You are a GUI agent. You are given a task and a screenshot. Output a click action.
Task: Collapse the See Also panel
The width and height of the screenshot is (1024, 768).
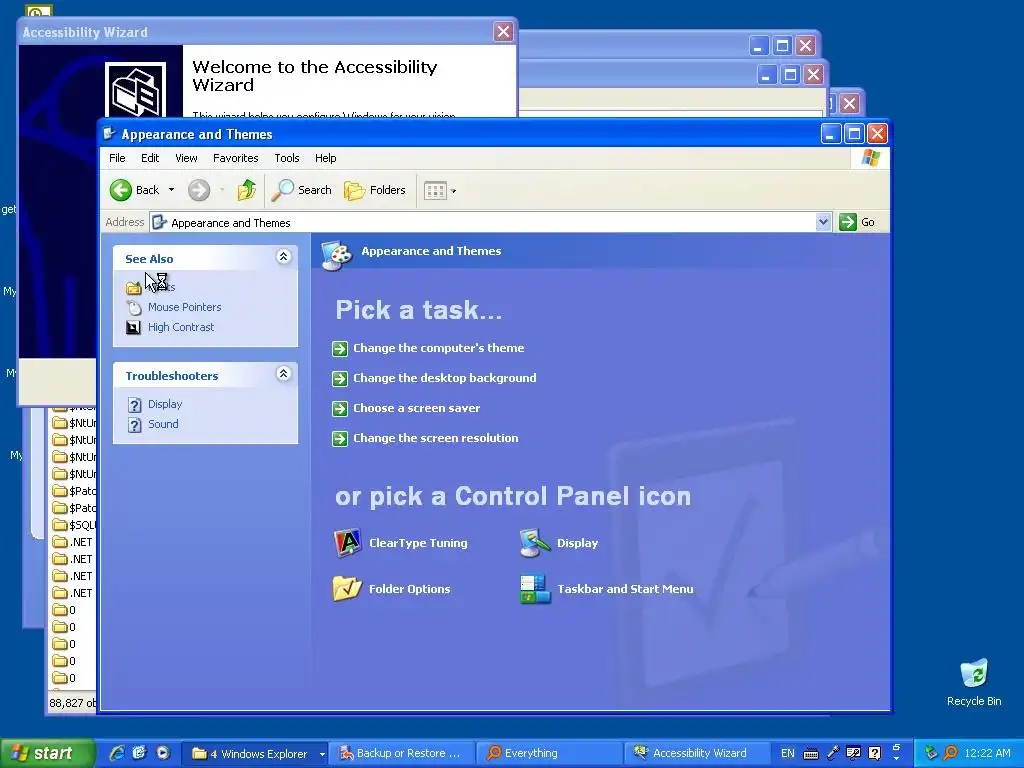click(283, 257)
